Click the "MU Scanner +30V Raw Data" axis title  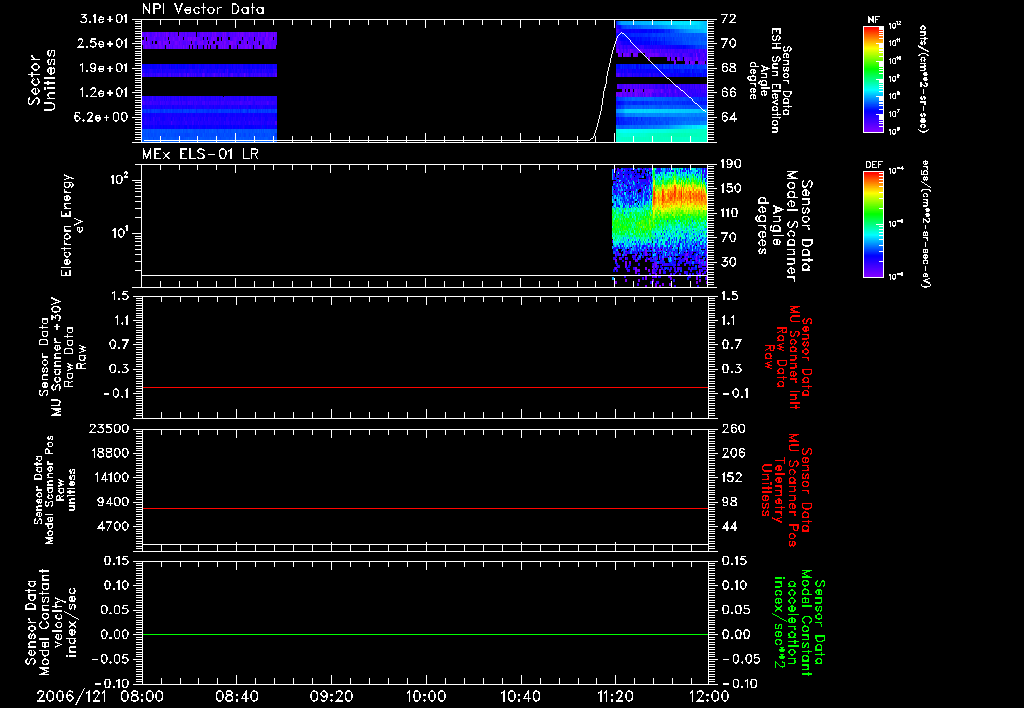63,357
